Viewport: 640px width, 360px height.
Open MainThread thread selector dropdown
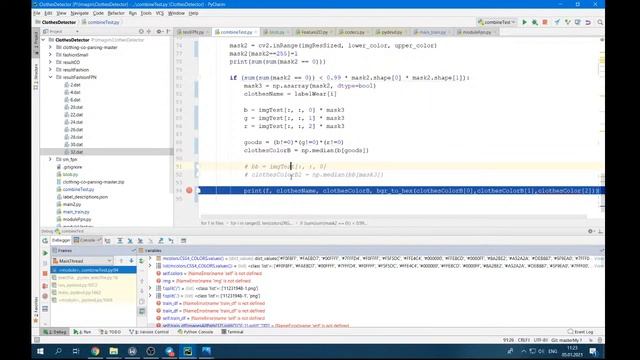click(82, 261)
